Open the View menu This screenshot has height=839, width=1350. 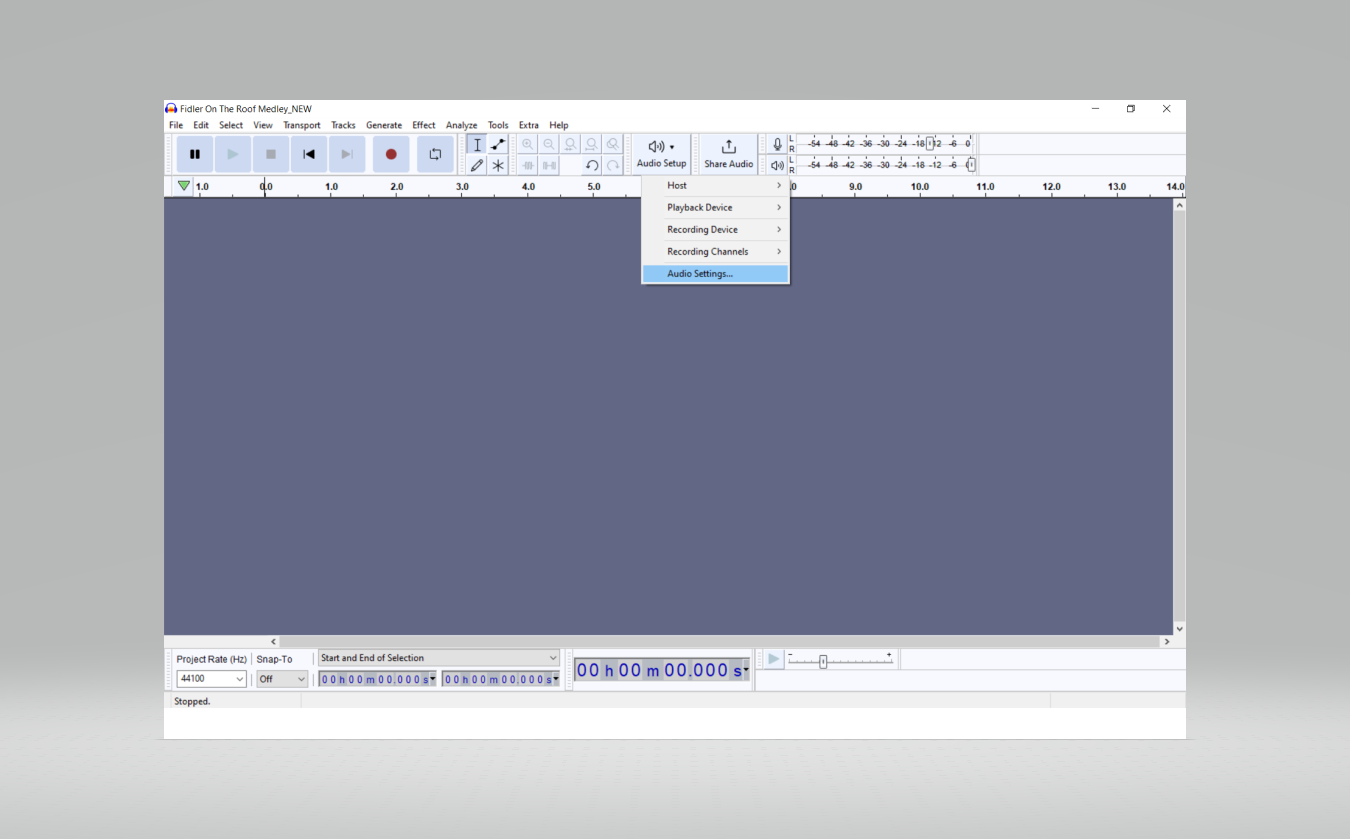pyautogui.click(x=263, y=125)
